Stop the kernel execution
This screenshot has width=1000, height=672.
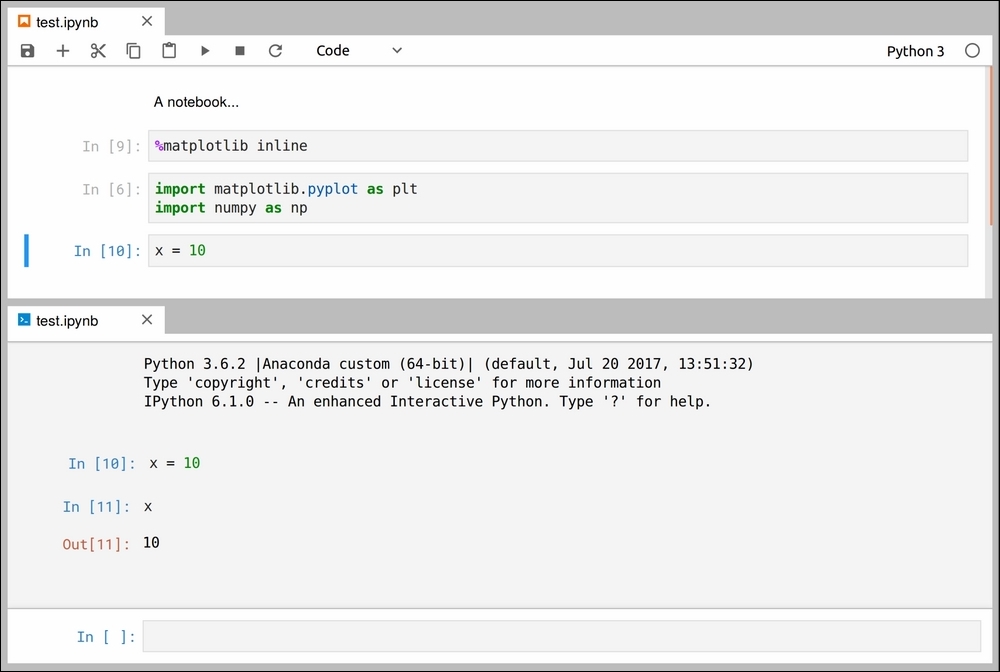240,51
